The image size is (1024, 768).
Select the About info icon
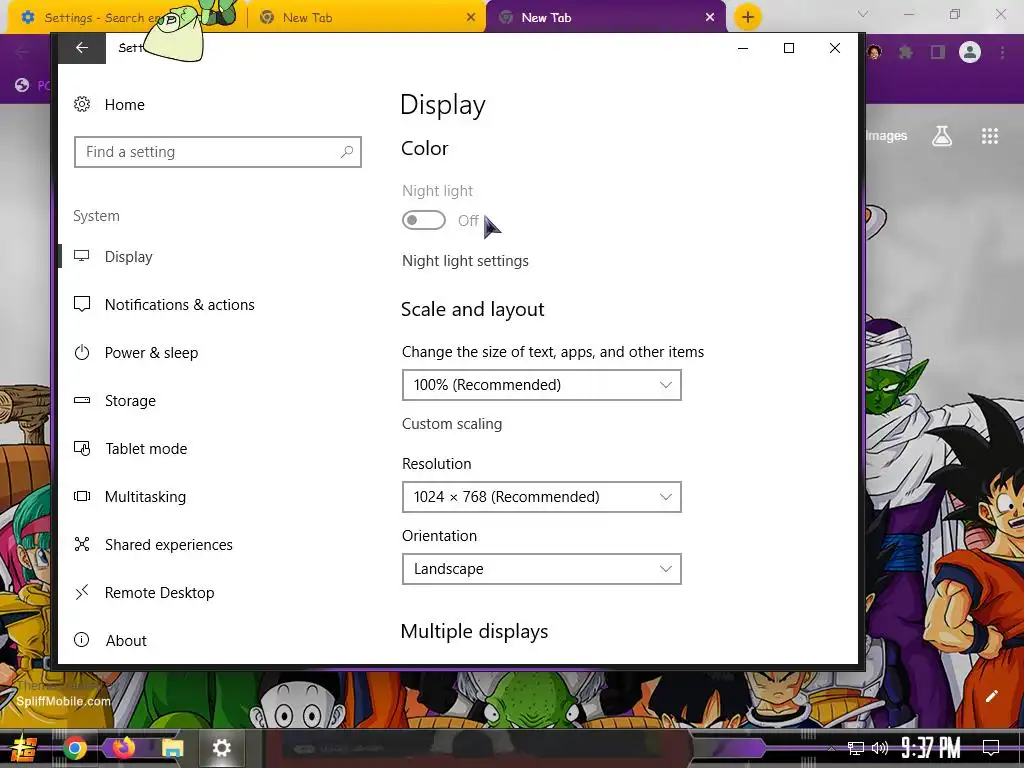point(82,640)
